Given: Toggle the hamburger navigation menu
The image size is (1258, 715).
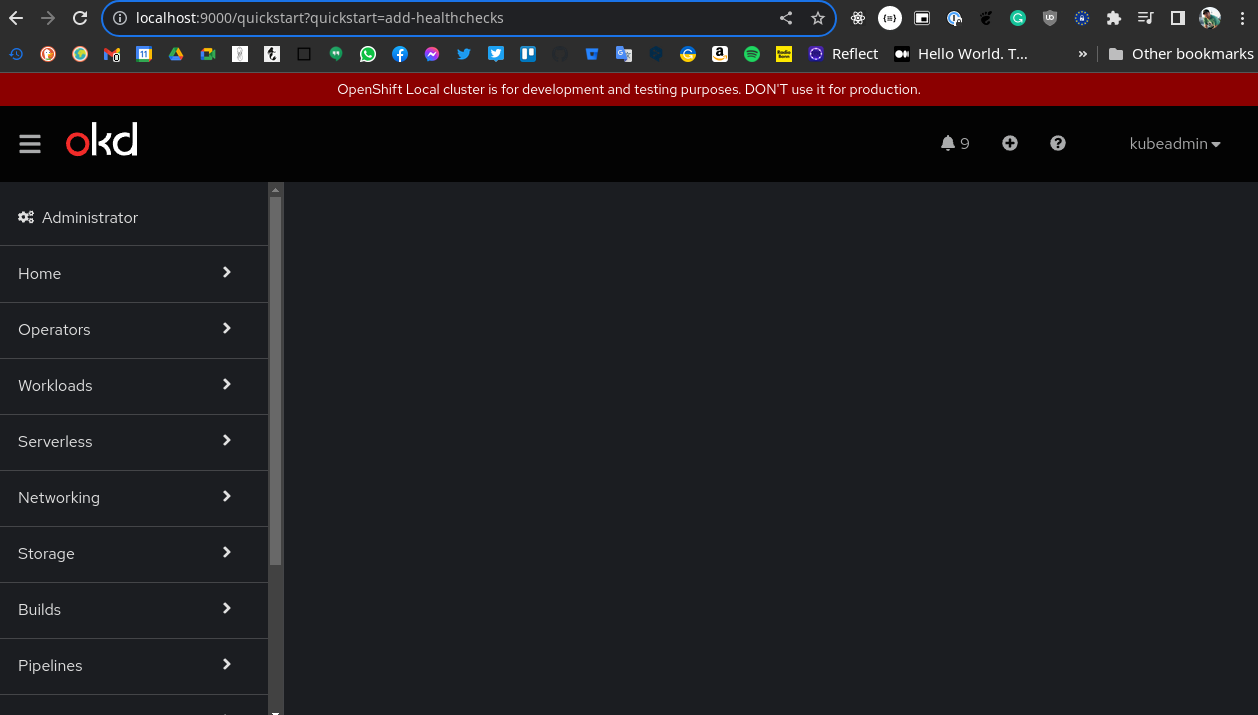Looking at the screenshot, I should click(x=30, y=144).
